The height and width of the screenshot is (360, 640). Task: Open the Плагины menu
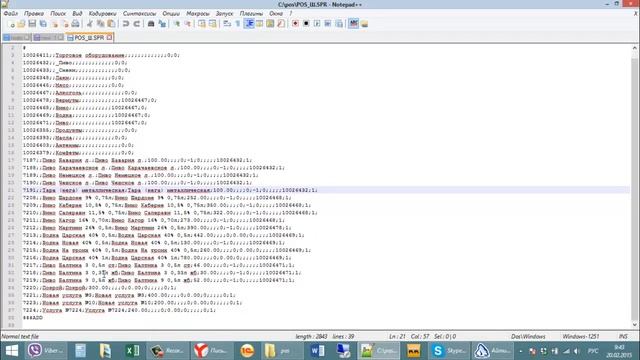pos(251,13)
